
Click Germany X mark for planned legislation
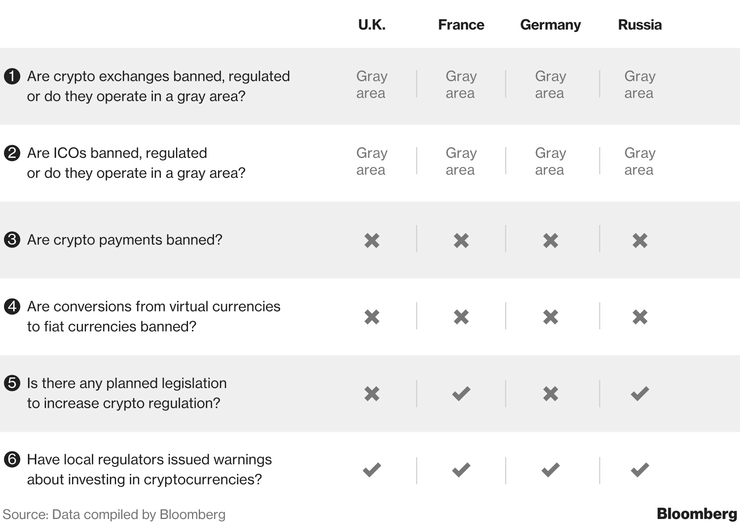click(x=550, y=393)
